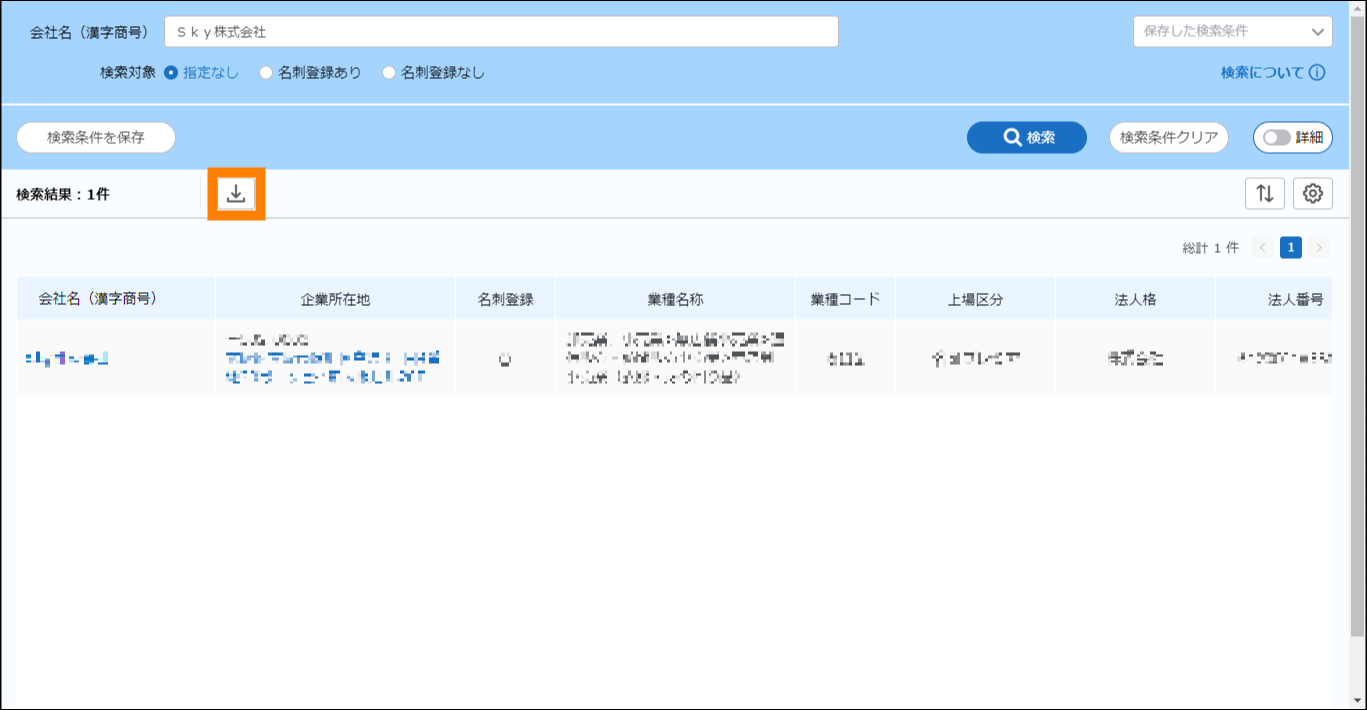This screenshot has width=1367, height=710.
Task: Click inside the 会社名 input field
Action: pyautogui.click(x=500, y=32)
